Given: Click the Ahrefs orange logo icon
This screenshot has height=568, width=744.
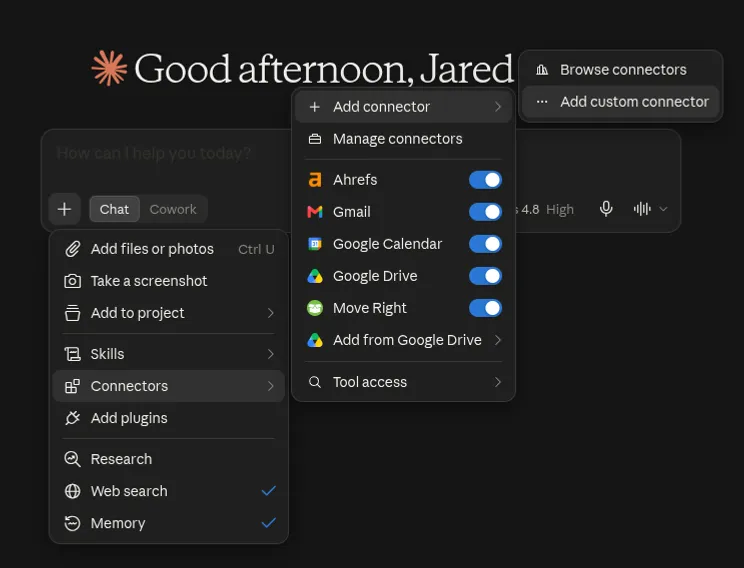Looking at the screenshot, I should tap(315, 180).
